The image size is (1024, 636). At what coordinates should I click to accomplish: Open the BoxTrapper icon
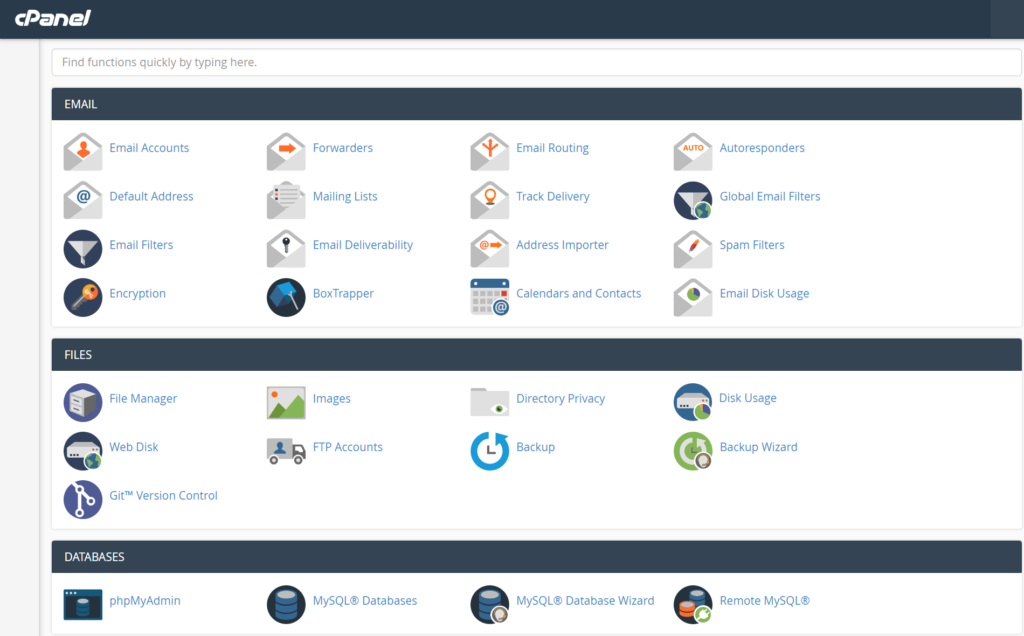pos(286,297)
